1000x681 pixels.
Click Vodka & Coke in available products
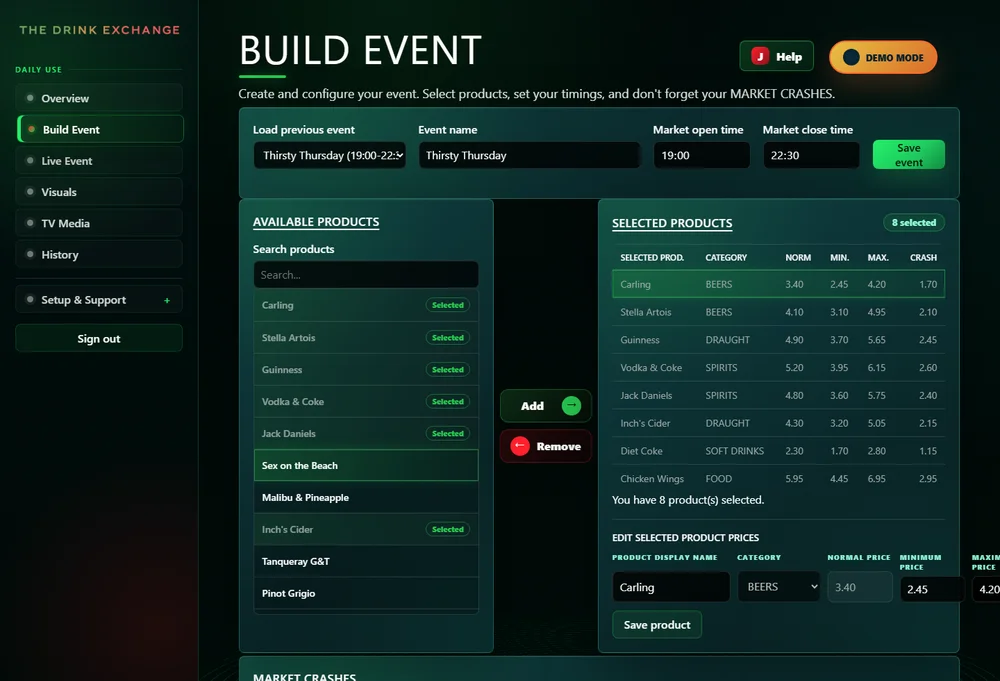(x=366, y=401)
